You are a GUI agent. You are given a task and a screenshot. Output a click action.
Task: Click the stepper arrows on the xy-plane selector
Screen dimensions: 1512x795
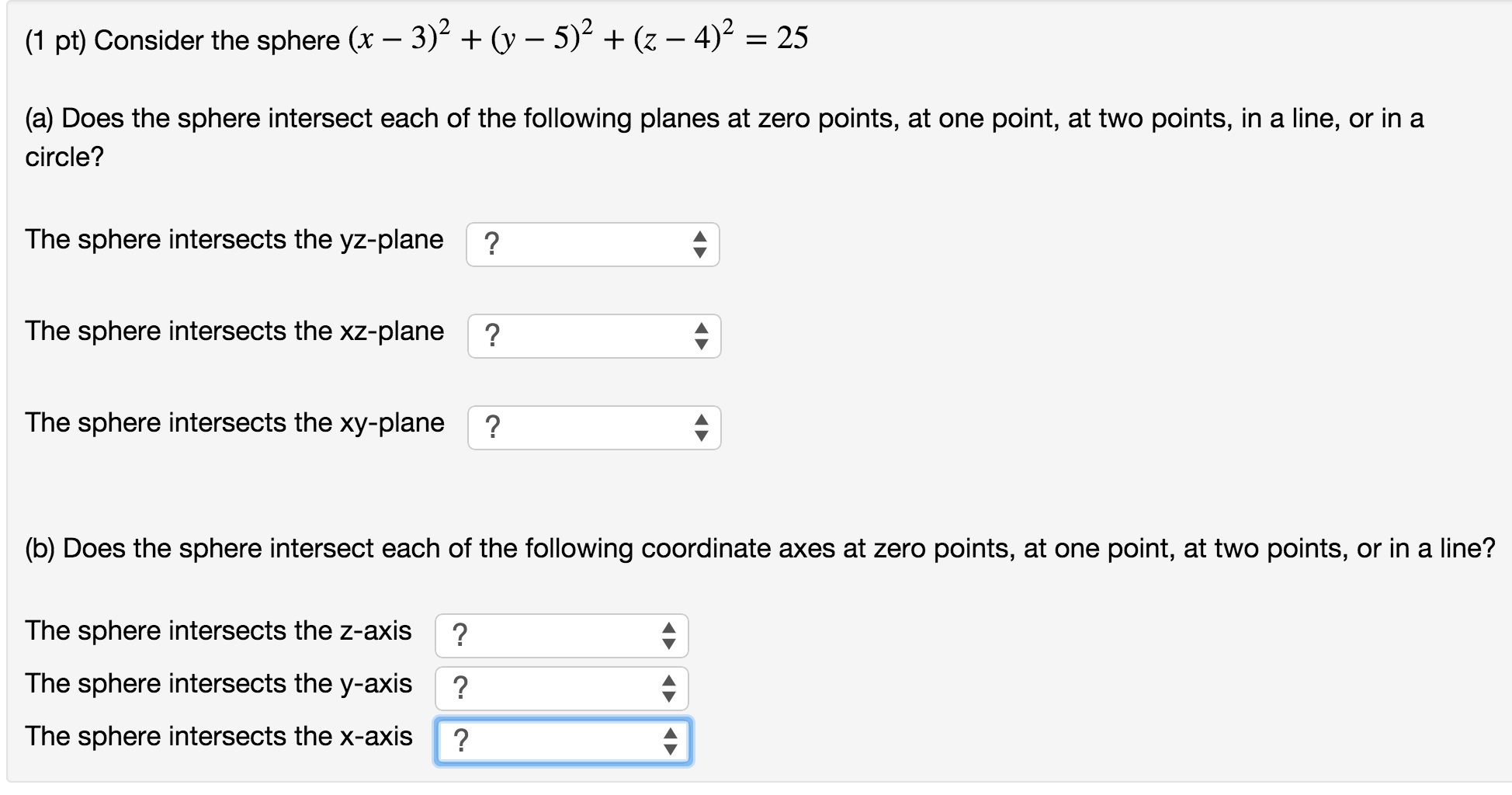point(701,428)
